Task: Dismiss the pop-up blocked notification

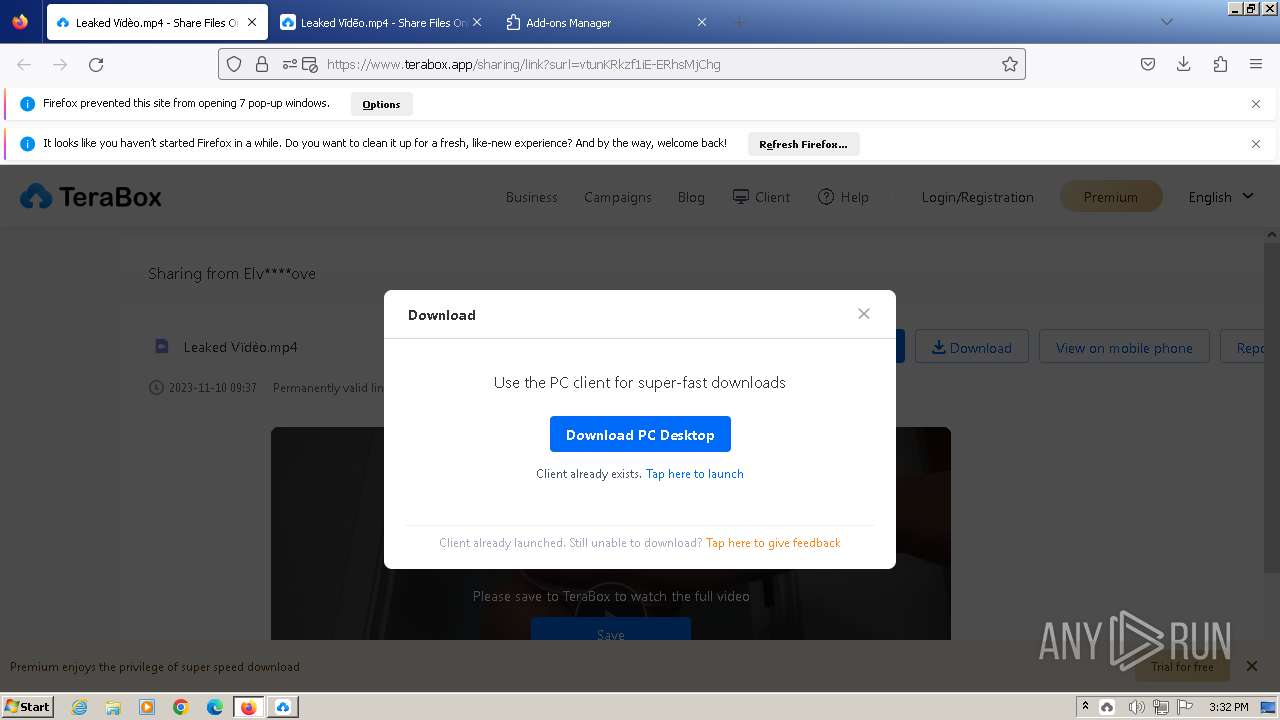Action: pos(1256,104)
